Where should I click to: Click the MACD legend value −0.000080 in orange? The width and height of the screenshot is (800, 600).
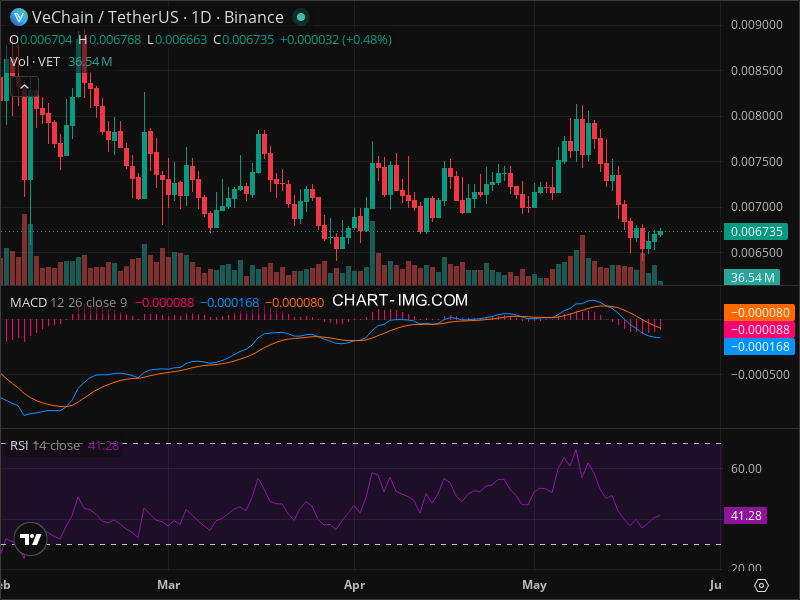pyautogui.click(x=294, y=303)
